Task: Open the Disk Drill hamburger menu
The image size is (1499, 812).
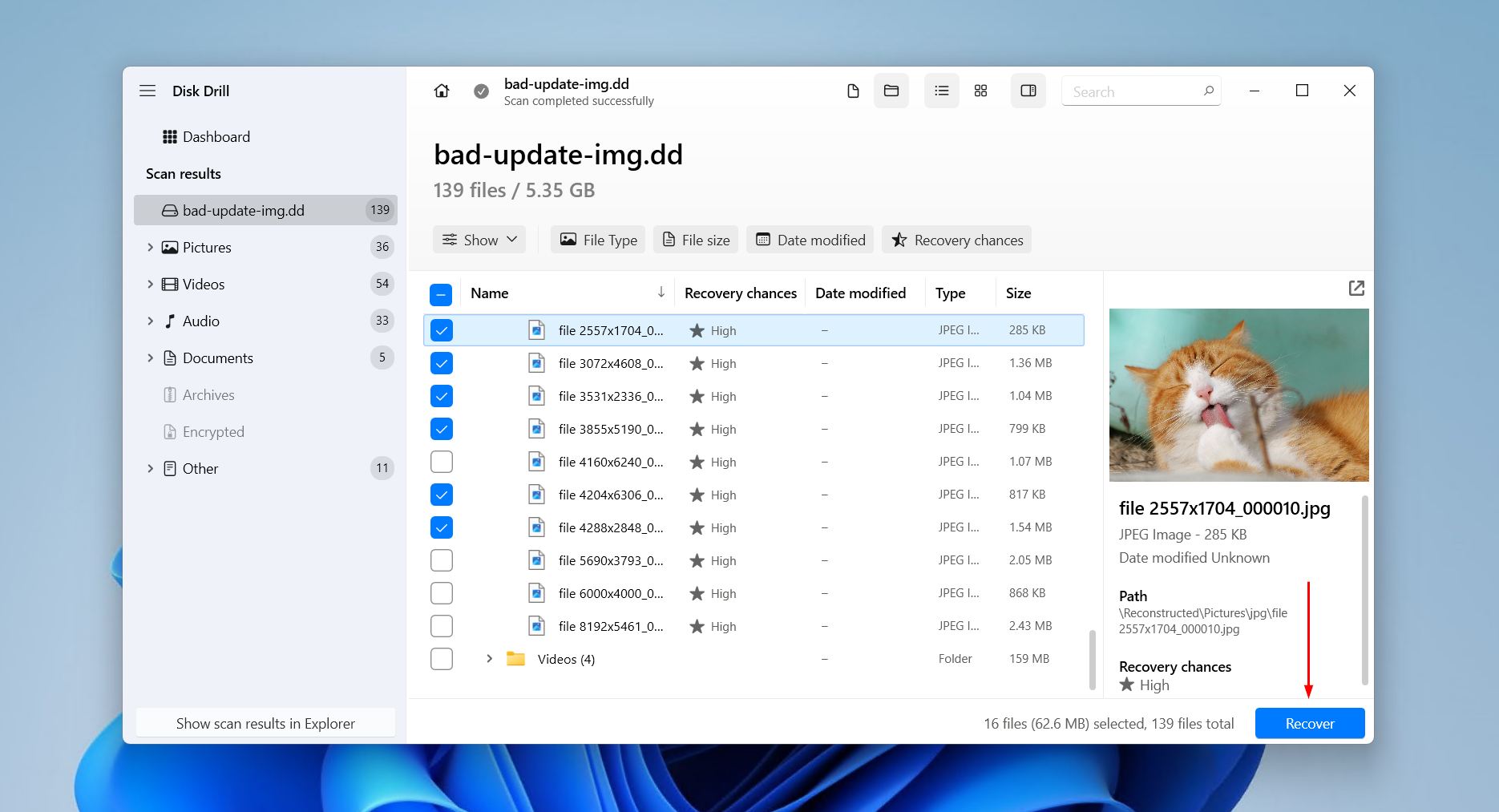Action: point(147,91)
